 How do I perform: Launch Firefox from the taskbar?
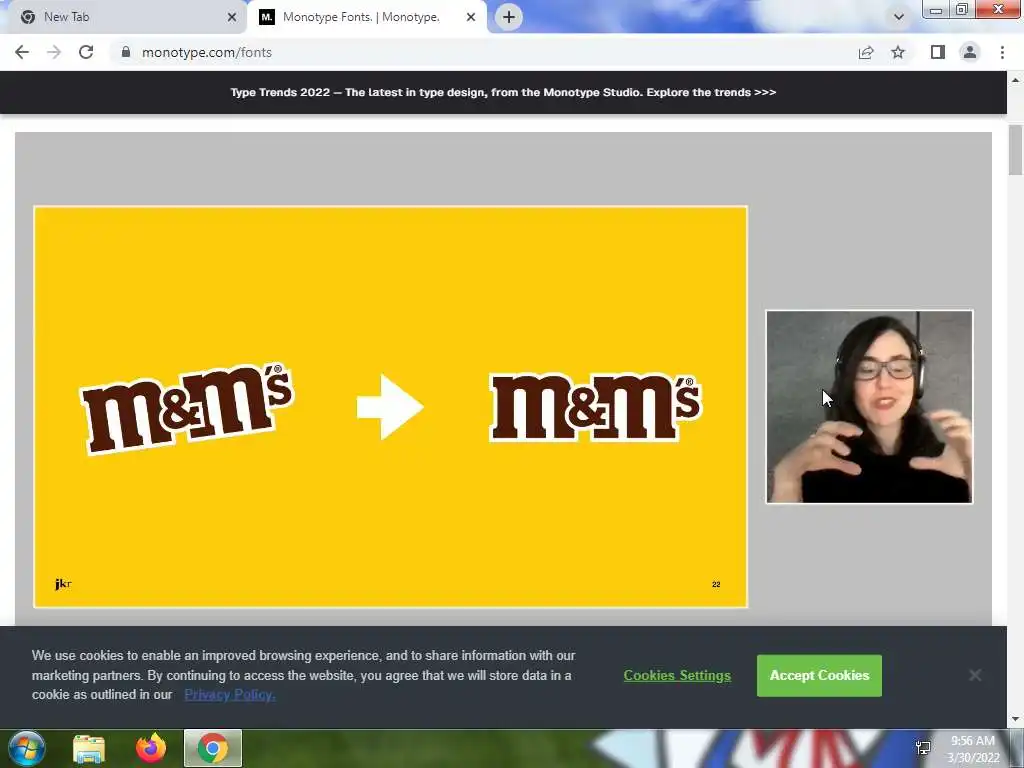click(151, 748)
